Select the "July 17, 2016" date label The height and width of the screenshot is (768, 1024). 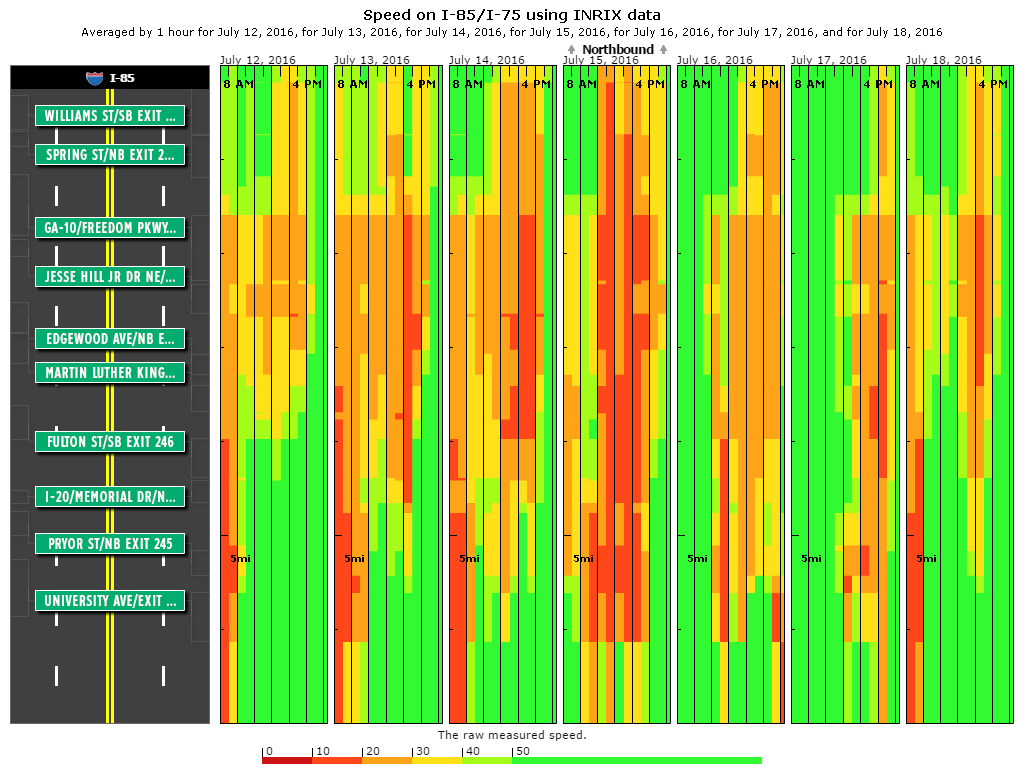pyautogui.click(x=829, y=59)
